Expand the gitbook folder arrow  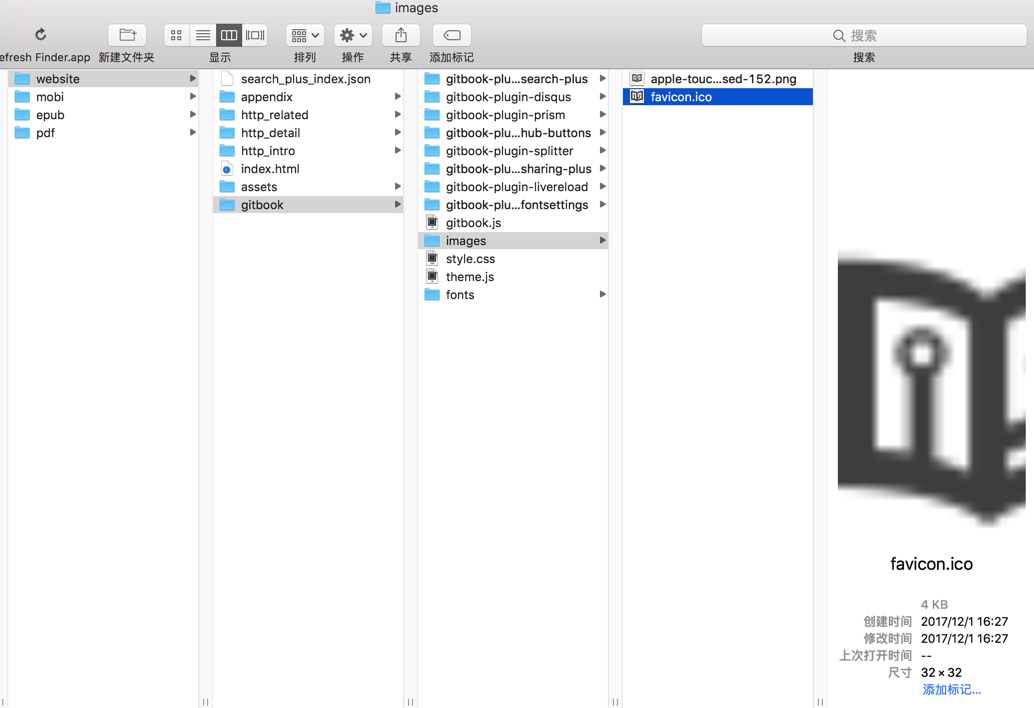398,205
